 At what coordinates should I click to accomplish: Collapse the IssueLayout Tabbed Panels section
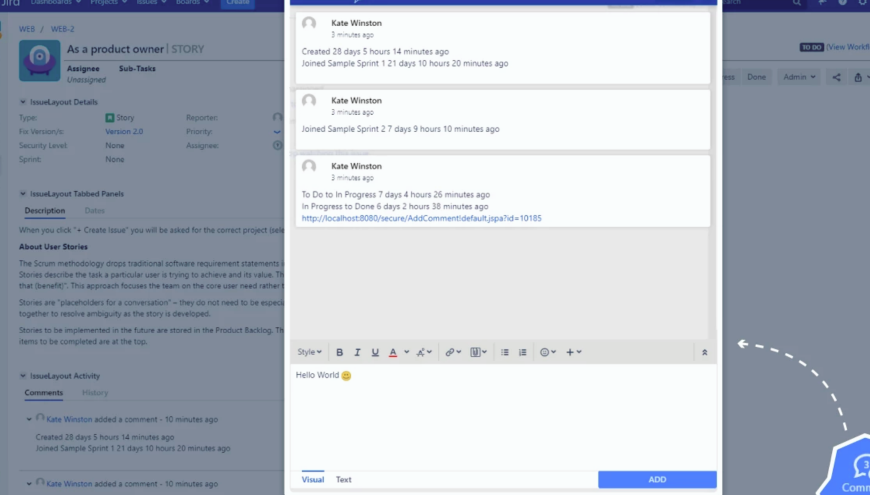point(23,194)
